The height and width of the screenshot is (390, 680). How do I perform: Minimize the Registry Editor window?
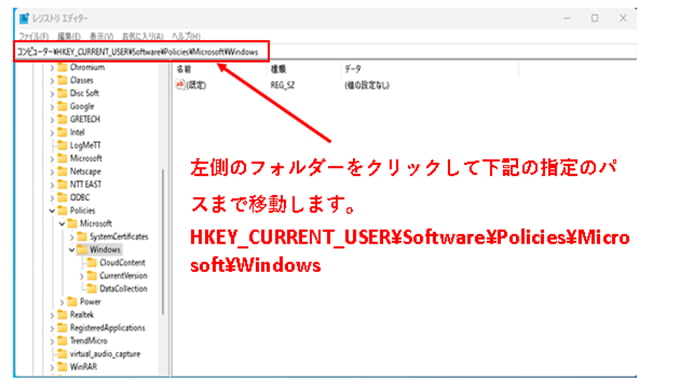567,18
